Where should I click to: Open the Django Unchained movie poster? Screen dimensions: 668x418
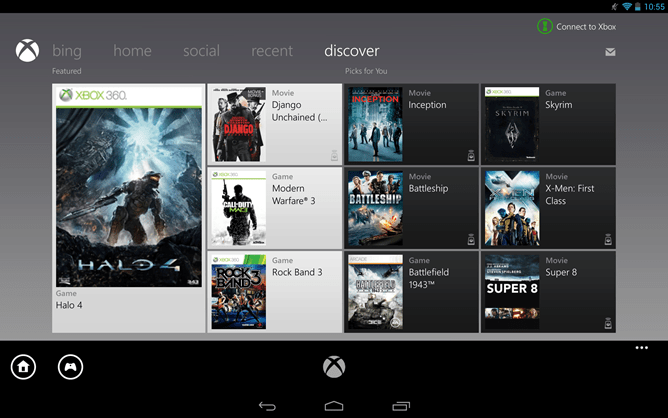coord(239,124)
